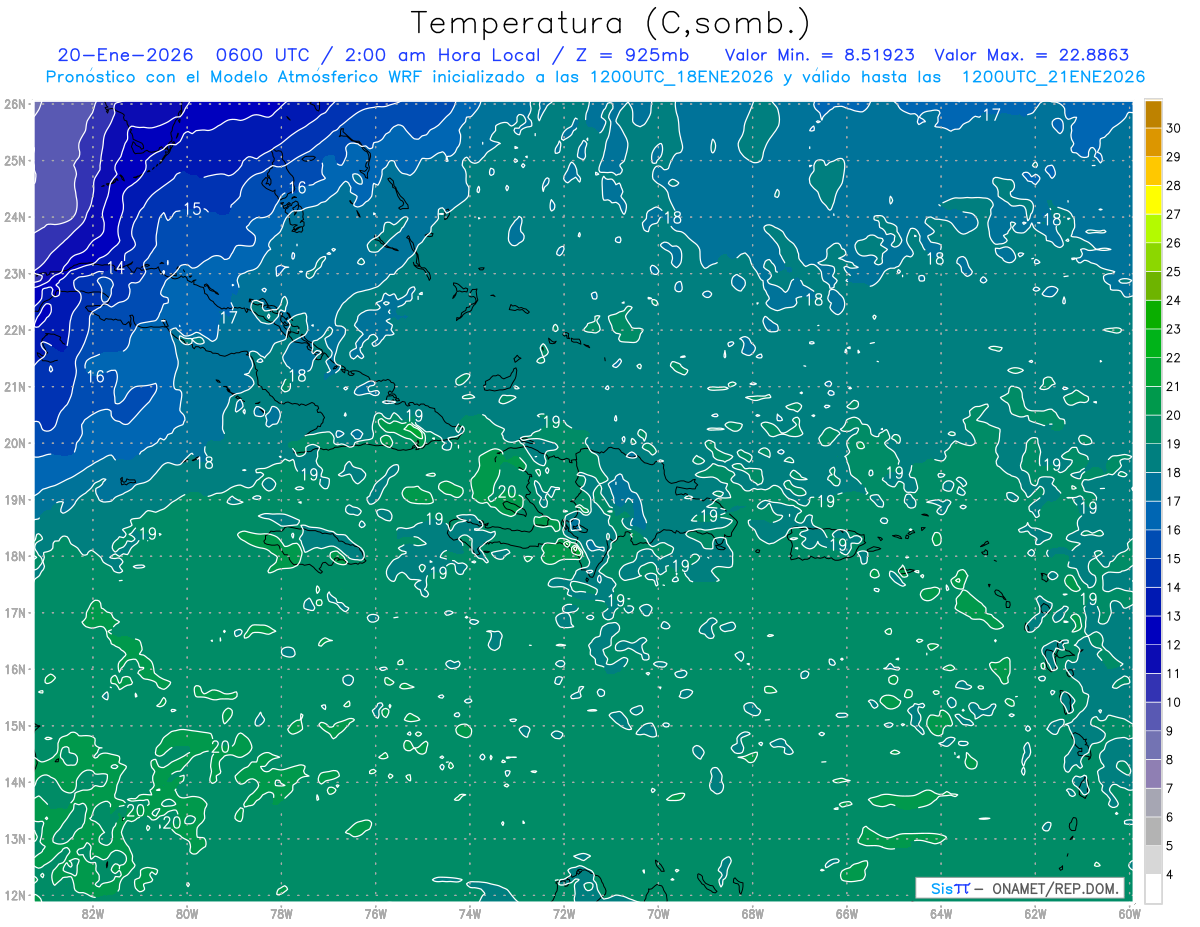
Task: Click the '14' isotherm contour label
Action: click(x=116, y=267)
